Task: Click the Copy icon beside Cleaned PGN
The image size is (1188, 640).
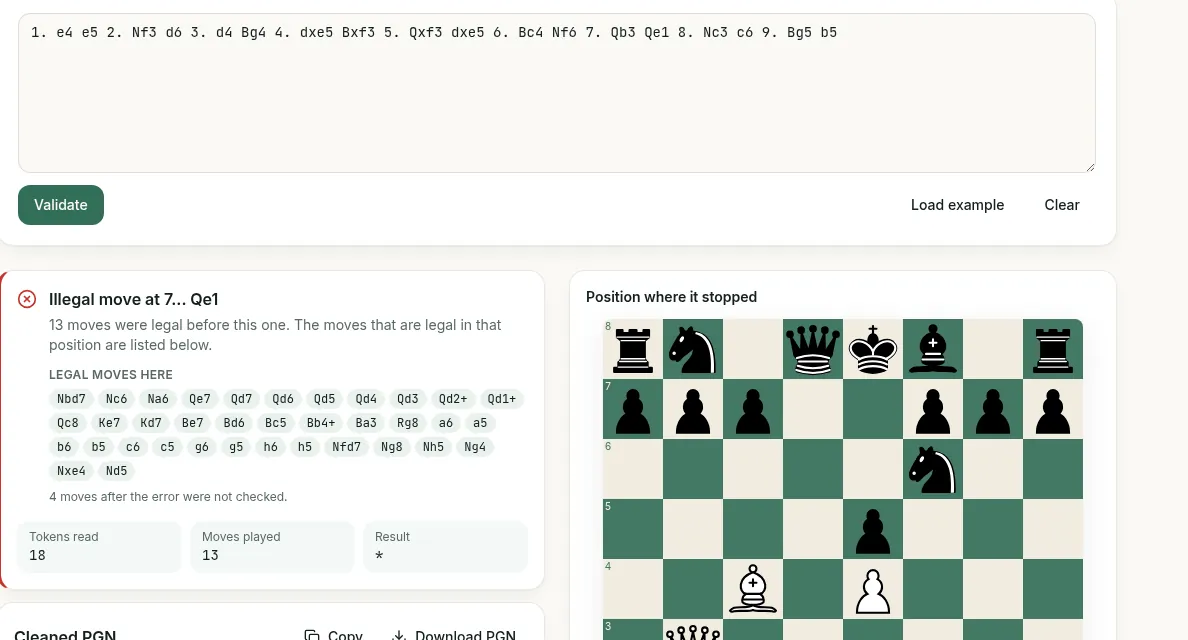Action: (x=311, y=635)
